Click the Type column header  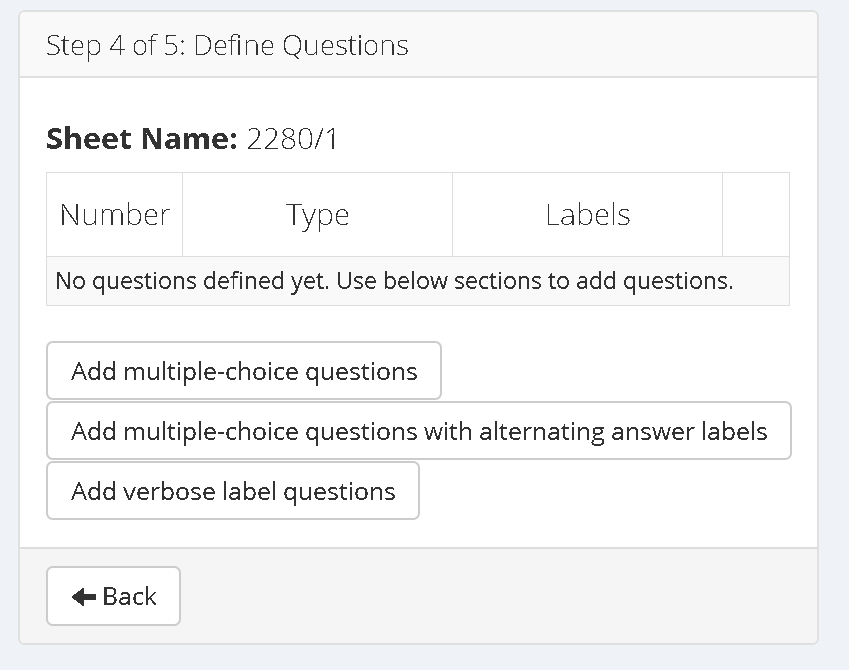[x=317, y=215]
